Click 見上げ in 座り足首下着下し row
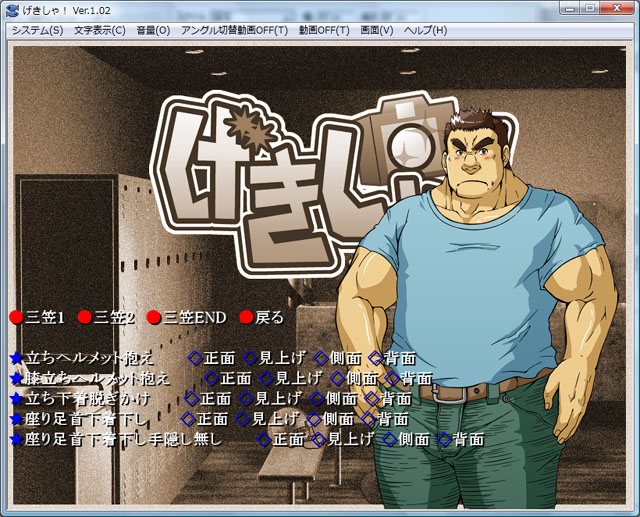Screen dimensions: 640x517 [267, 419]
